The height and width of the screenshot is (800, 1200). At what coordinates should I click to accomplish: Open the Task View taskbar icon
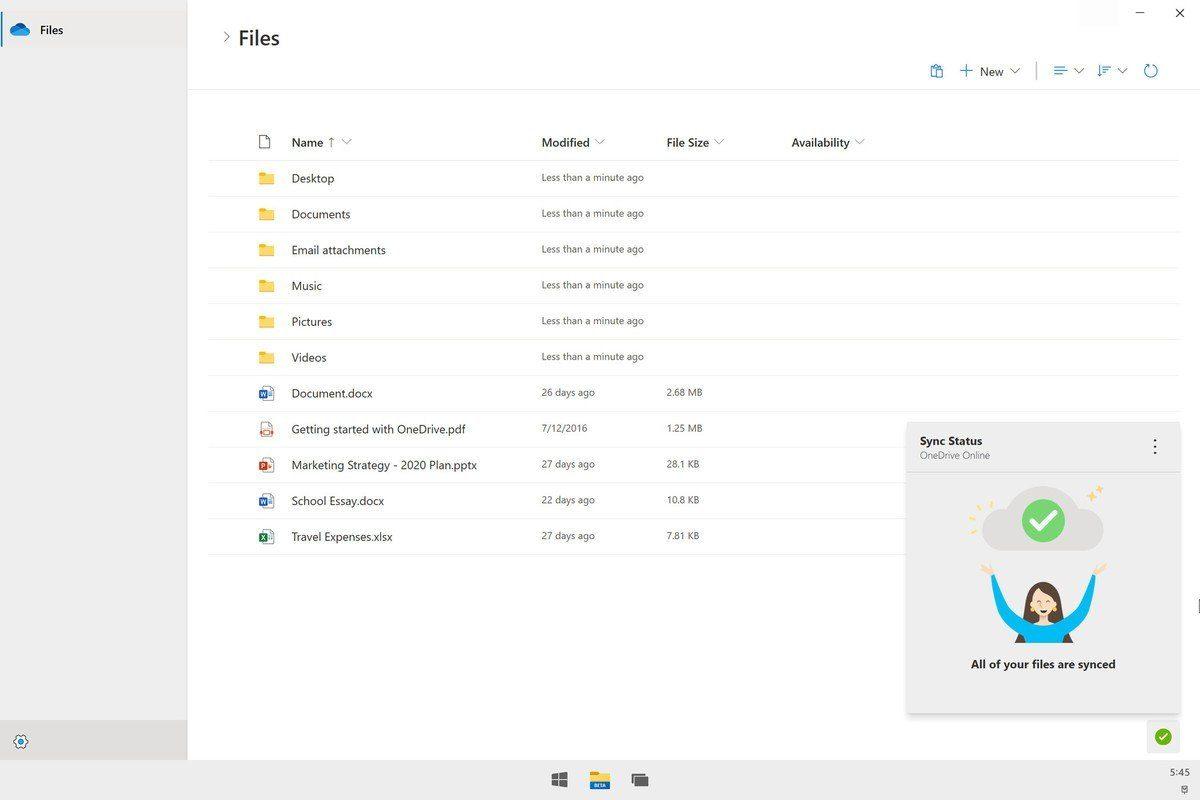click(x=640, y=779)
